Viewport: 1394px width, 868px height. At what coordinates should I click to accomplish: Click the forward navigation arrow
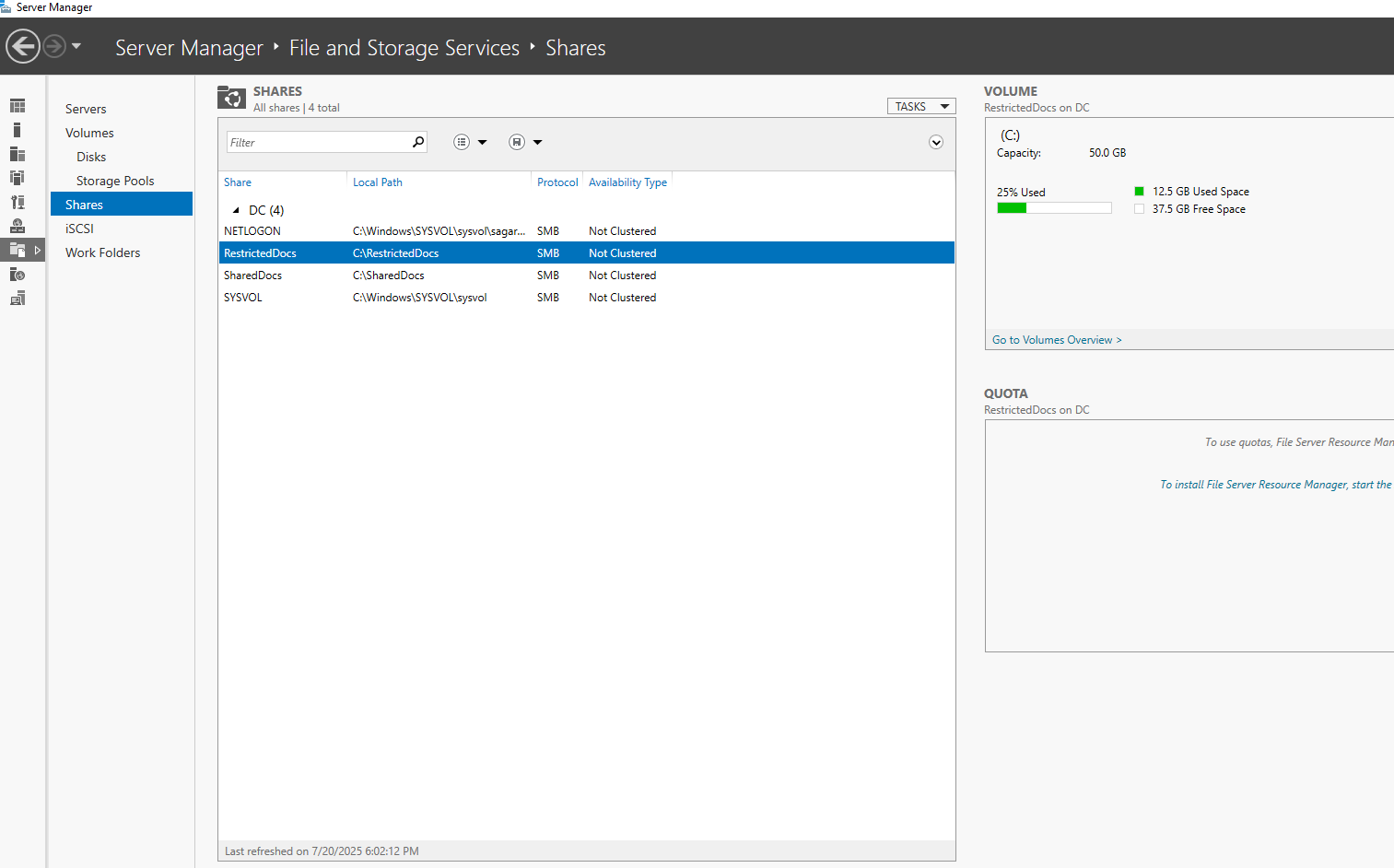54,45
